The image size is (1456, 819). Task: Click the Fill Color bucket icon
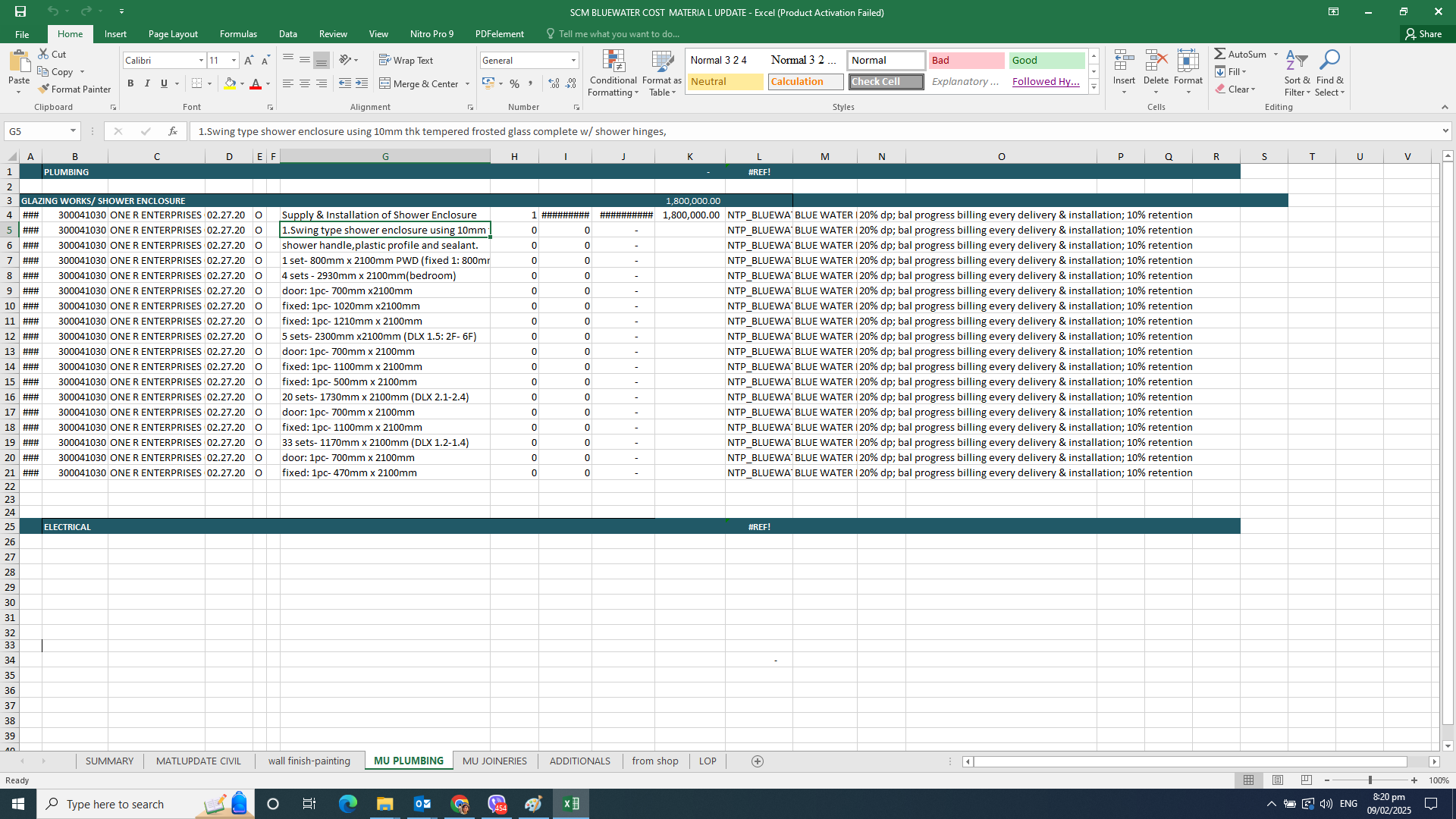point(230,83)
